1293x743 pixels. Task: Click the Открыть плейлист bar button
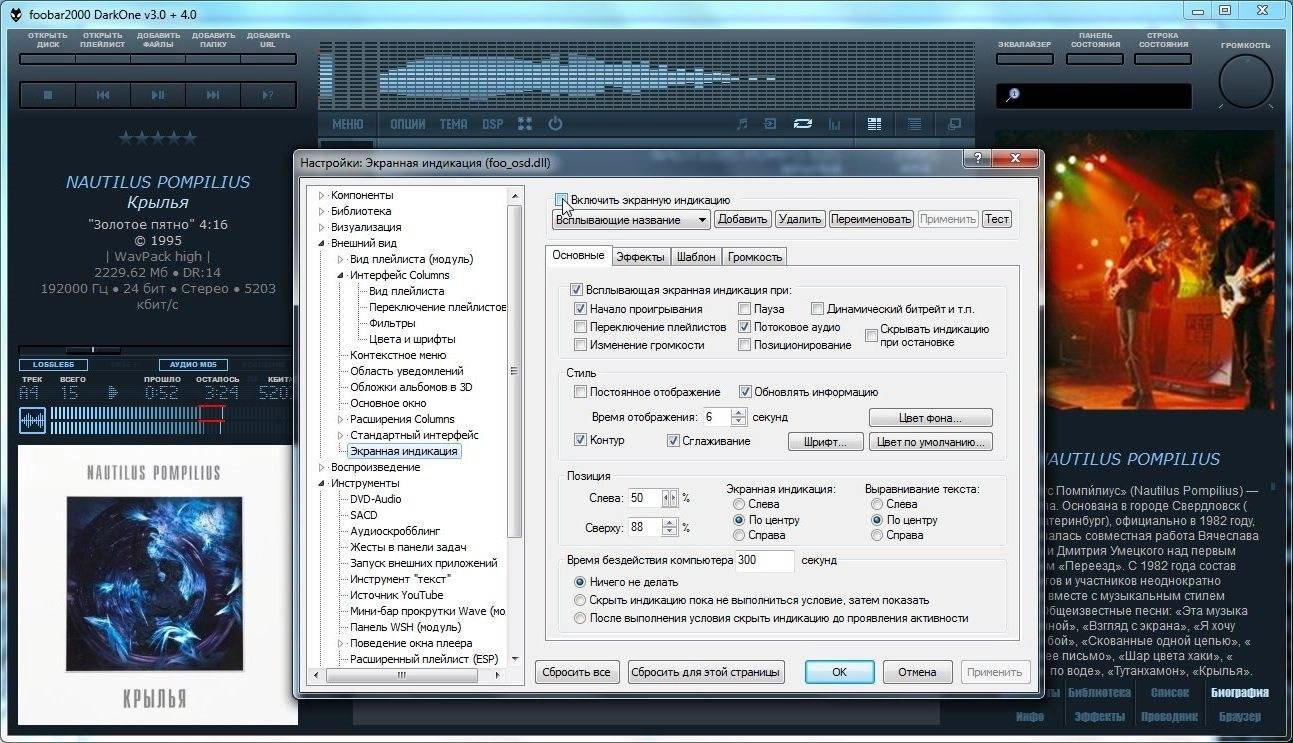[102, 59]
